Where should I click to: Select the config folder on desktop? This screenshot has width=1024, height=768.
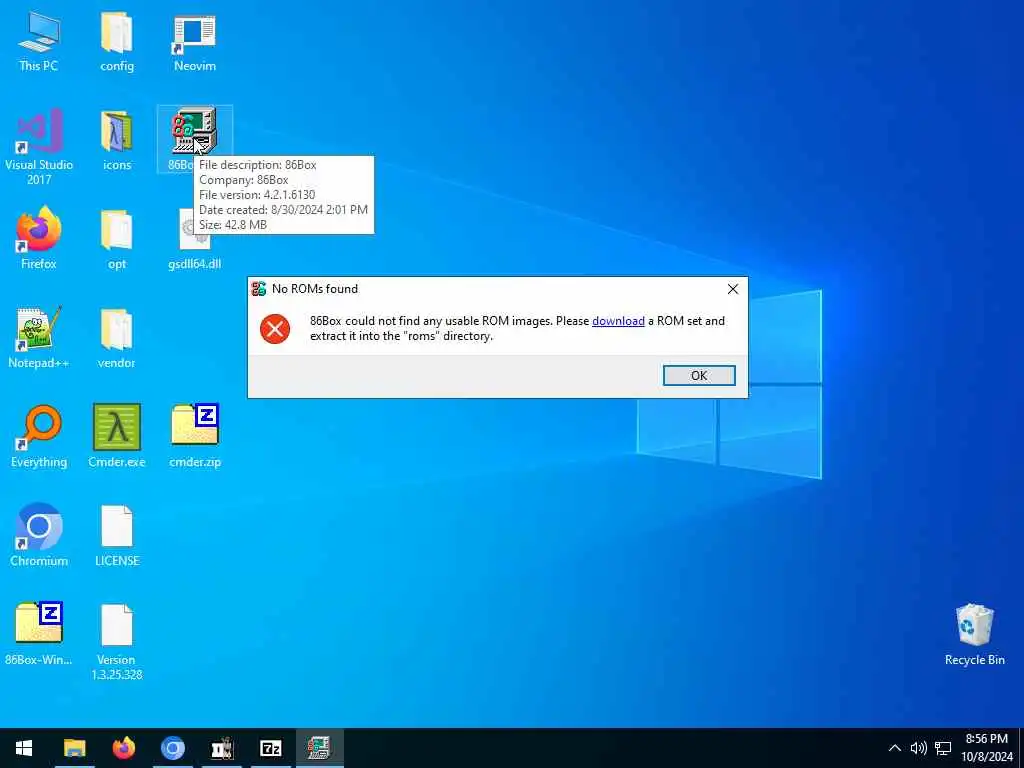117,42
